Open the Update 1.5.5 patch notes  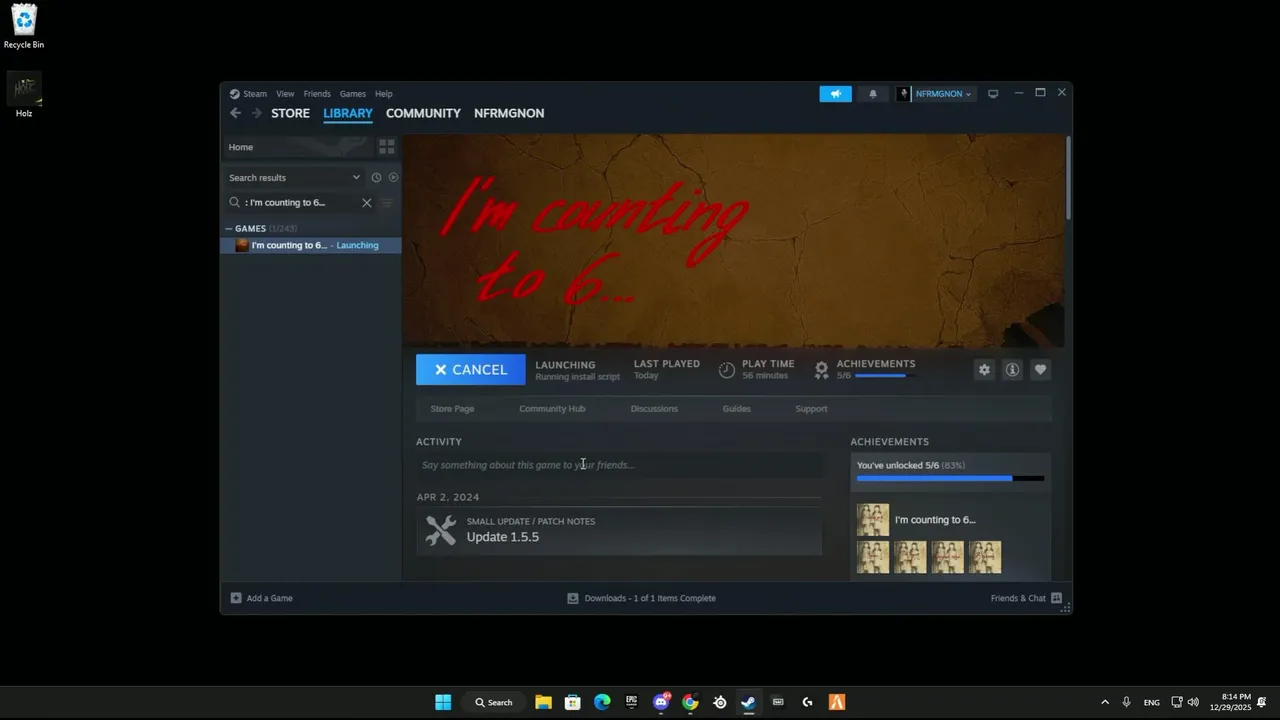tap(619, 530)
